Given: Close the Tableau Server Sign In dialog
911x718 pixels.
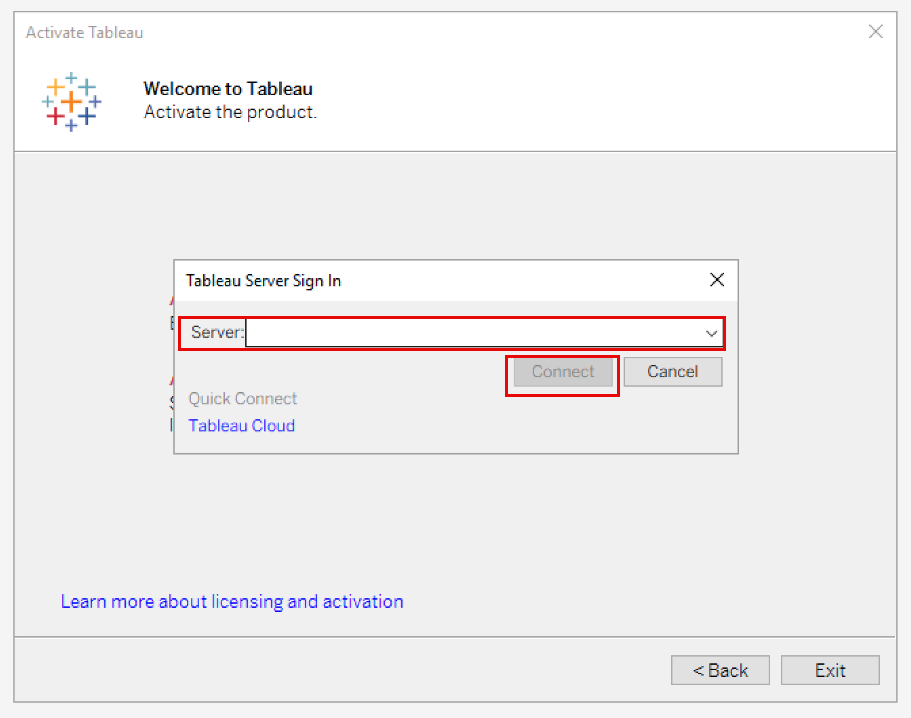Looking at the screenshot, I should point(717,280).
